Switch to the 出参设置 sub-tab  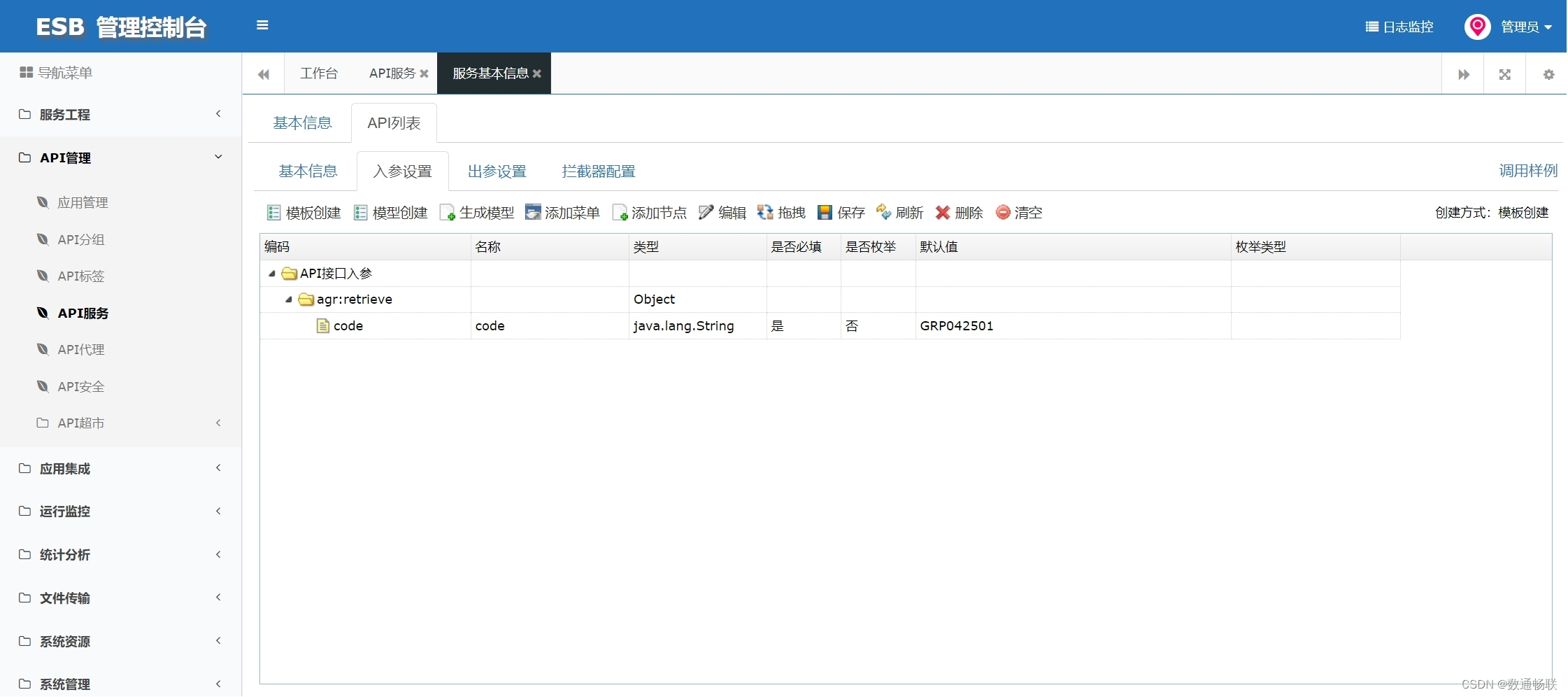click(497, 171)
